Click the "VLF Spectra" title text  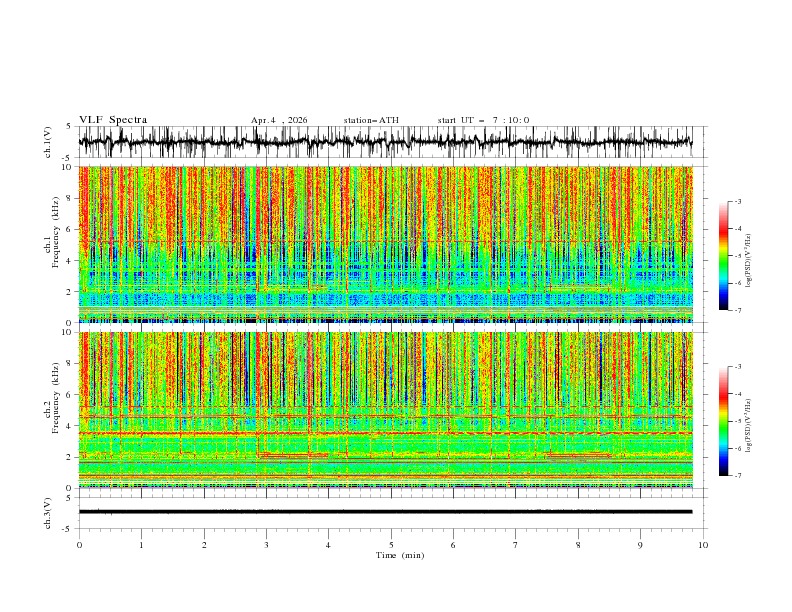pos(113,120)
